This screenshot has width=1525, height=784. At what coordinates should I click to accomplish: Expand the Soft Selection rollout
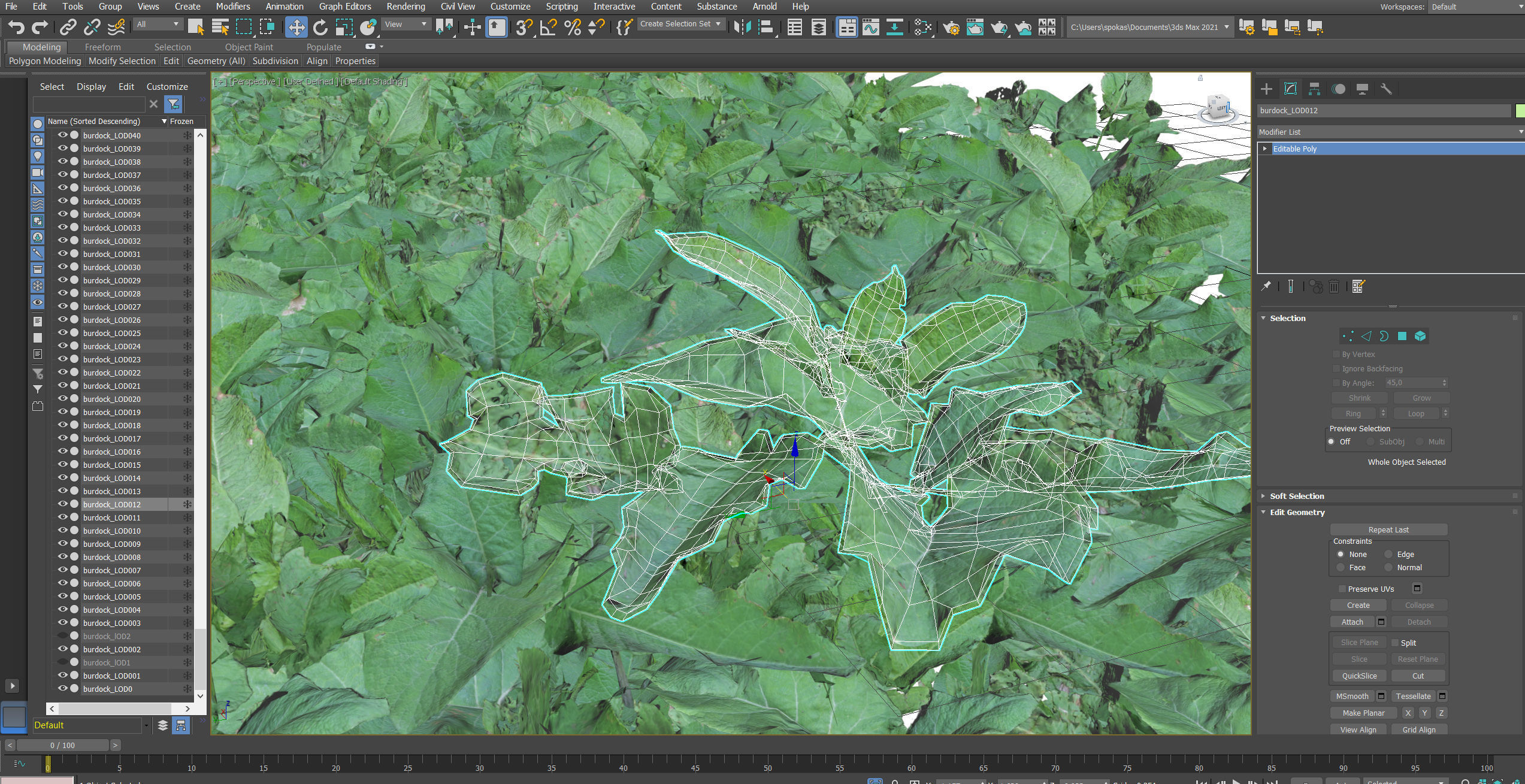(1297, 496)
